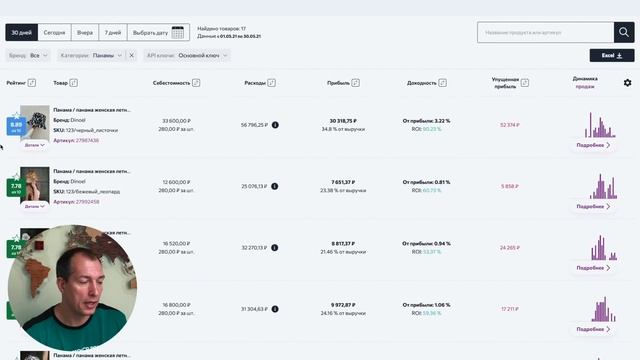Open артикул 27987438 link
The image size is (640, 360).
87,140
